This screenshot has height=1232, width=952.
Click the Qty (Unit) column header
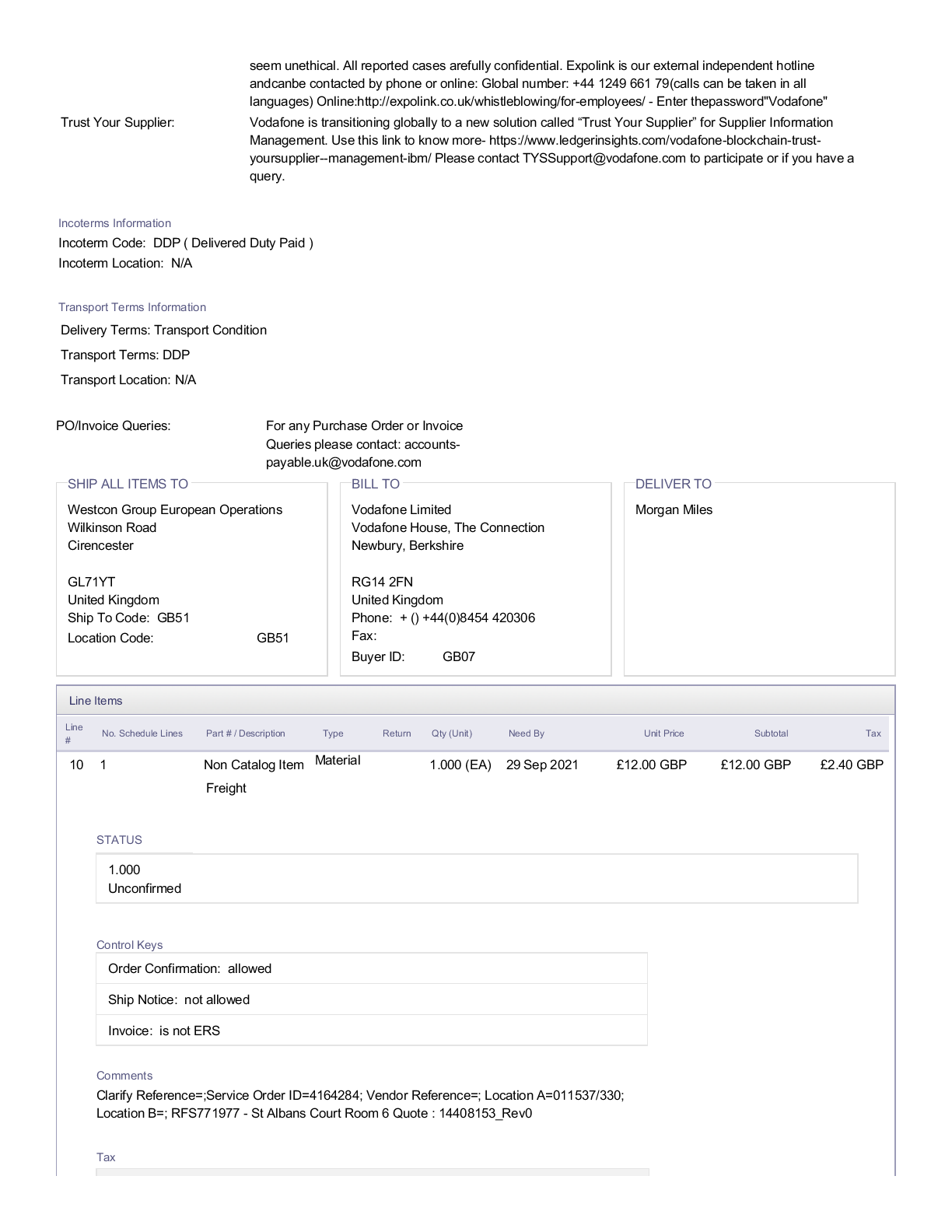[x=451, y=733]
